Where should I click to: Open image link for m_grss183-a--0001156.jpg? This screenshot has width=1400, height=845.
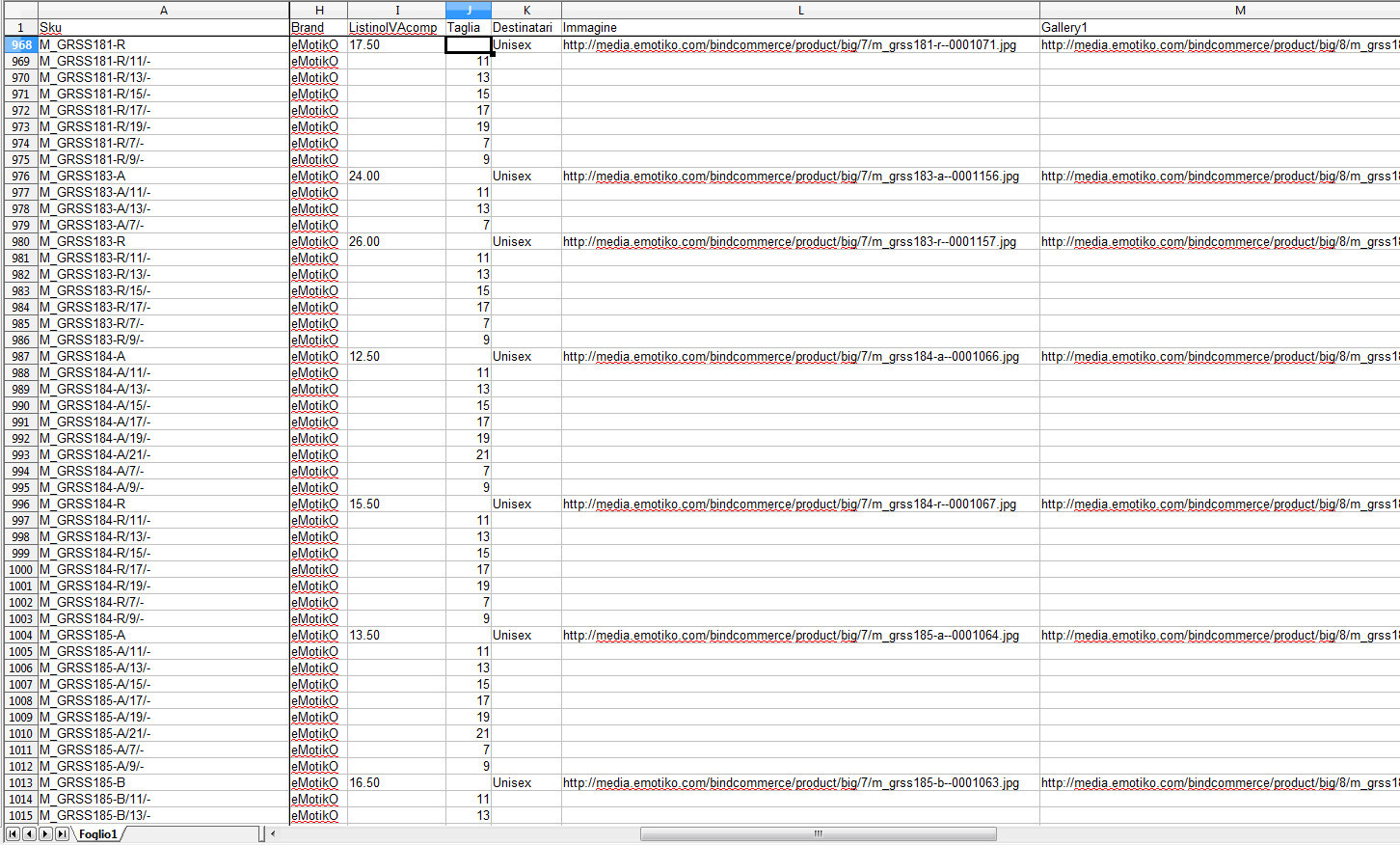point(791,177)
